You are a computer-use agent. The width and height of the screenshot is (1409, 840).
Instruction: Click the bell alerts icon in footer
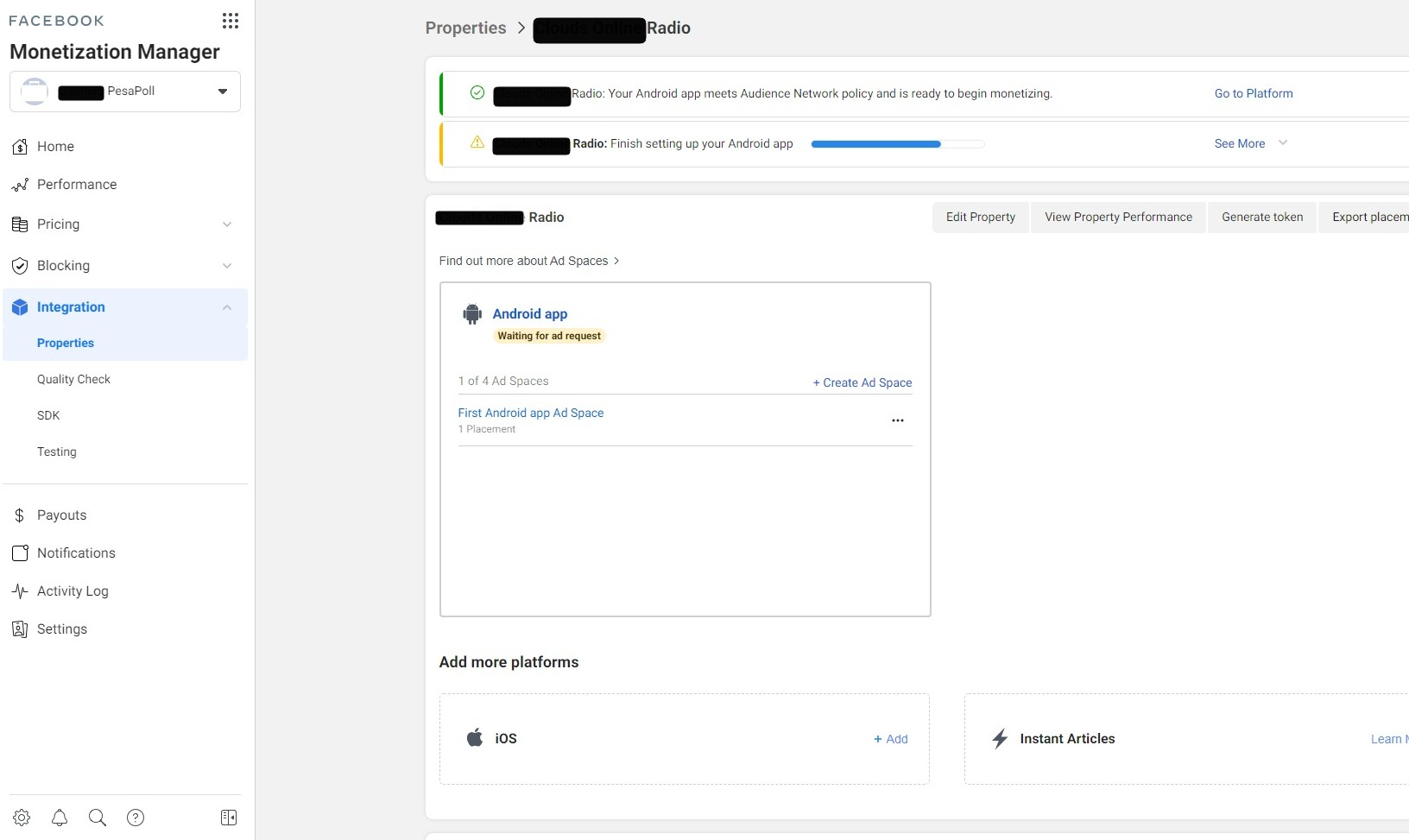pos(60,818)
